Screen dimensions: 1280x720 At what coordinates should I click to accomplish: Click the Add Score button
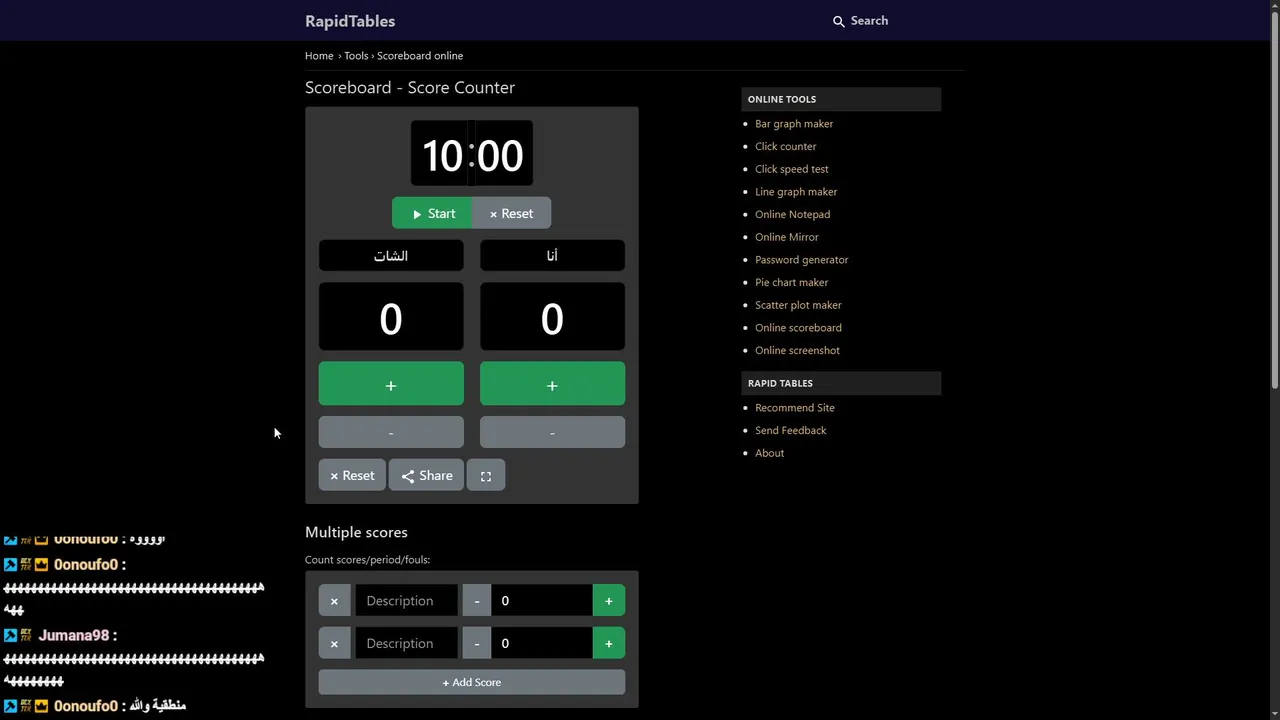coord(472,682)
